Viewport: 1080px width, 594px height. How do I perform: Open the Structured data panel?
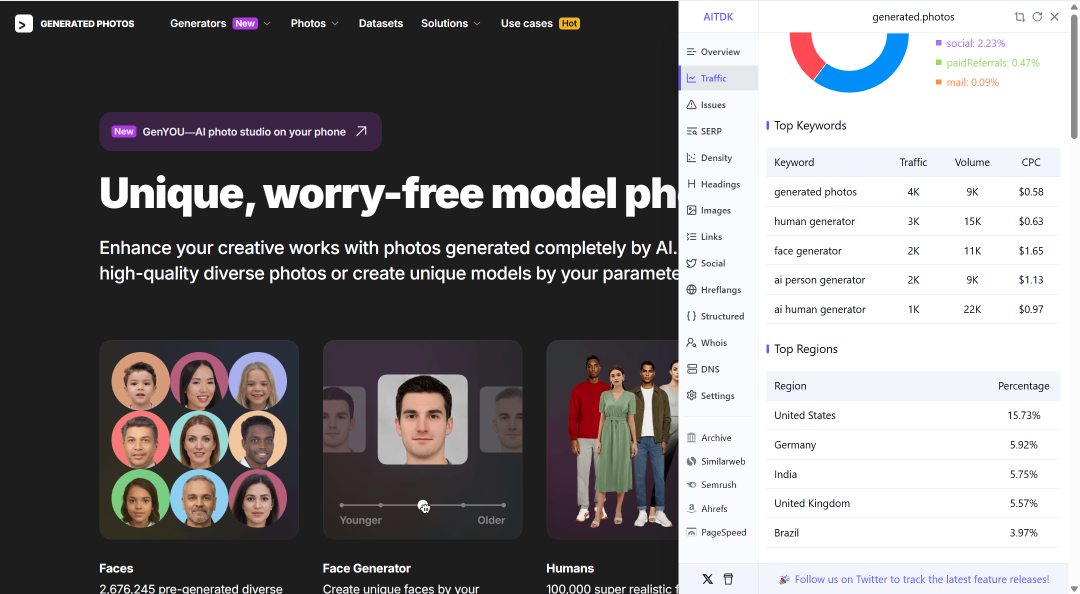pyautogui.click(x=718, y=316)
